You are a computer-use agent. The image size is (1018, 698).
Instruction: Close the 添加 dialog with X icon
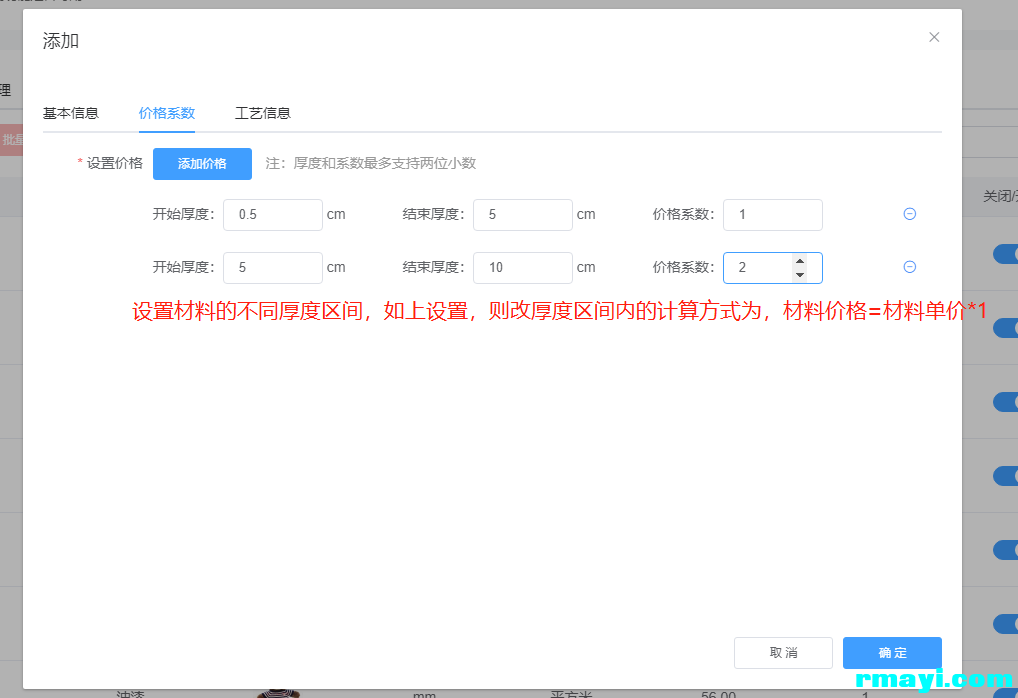click(934, 37)
